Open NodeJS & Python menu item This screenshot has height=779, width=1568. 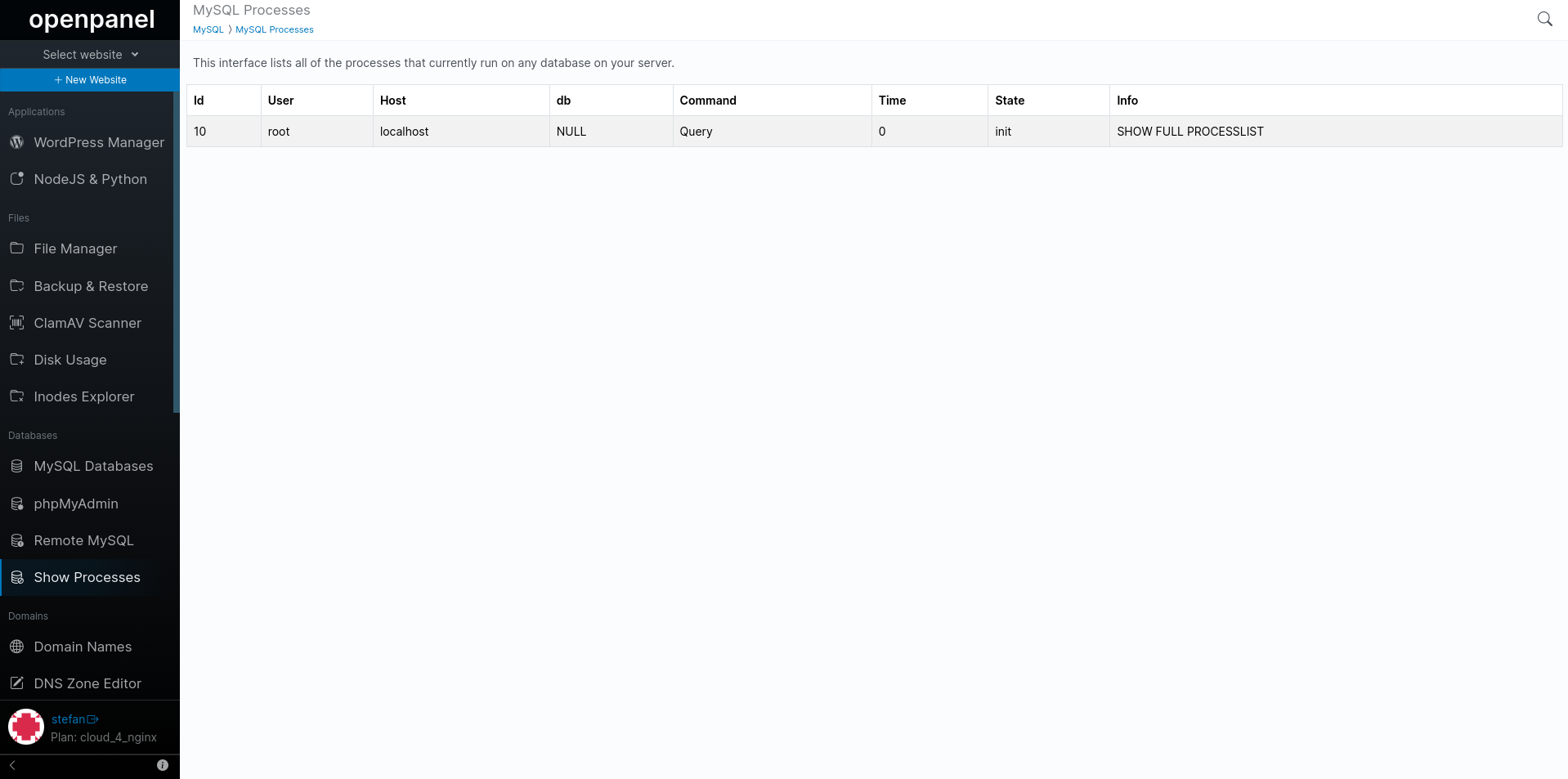coord(90,179)
